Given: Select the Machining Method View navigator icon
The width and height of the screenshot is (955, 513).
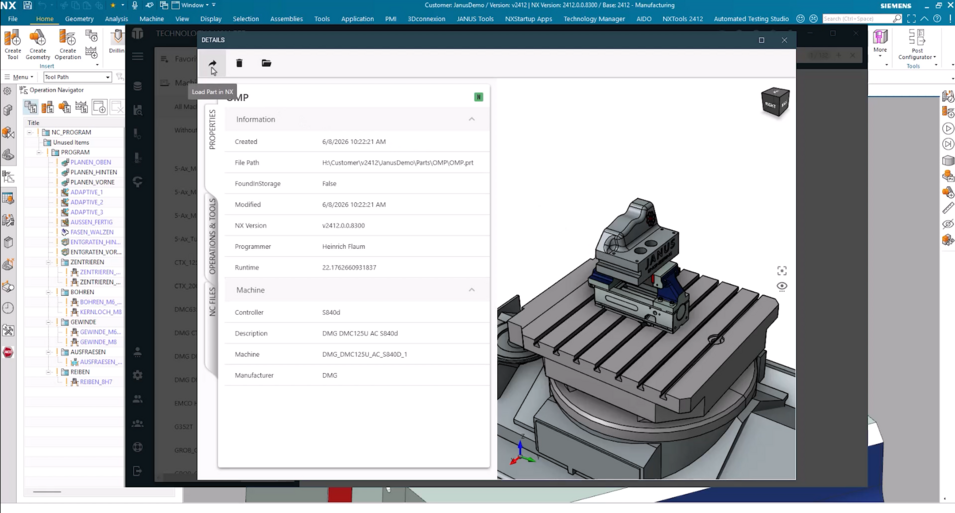Looking at the screenshot, I should point(82,108).
